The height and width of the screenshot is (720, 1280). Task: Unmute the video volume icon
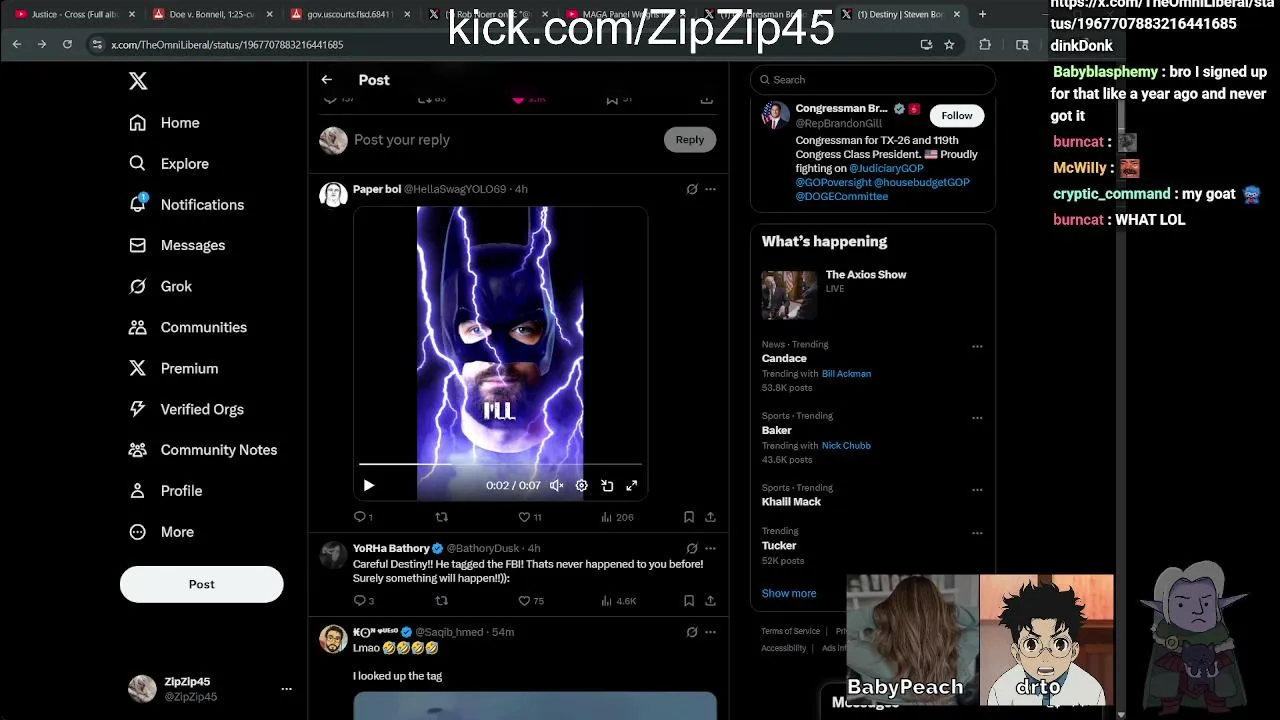[x=556, y=486]
